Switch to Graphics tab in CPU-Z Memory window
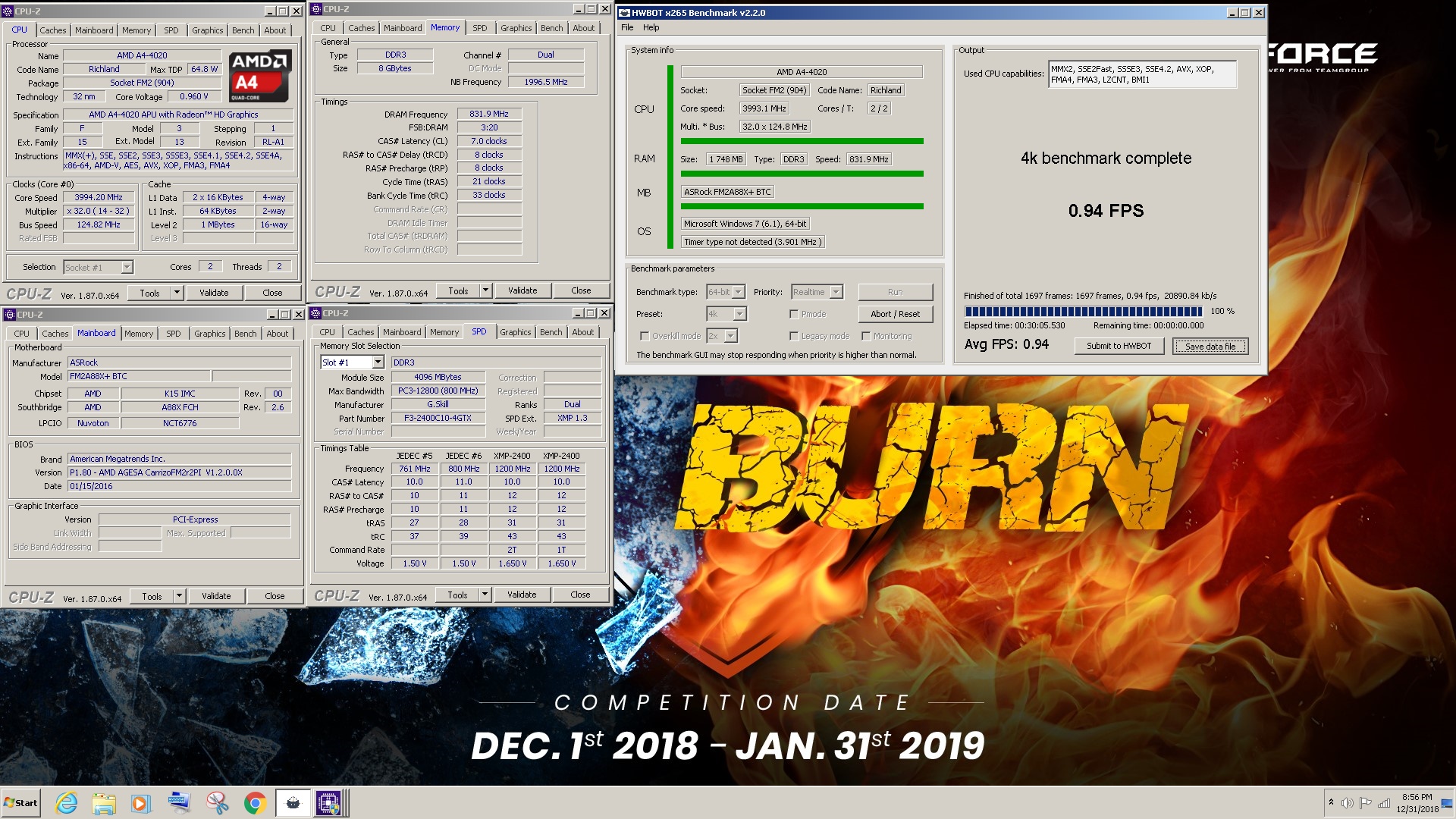1456x819 pixels. [516, 28]
